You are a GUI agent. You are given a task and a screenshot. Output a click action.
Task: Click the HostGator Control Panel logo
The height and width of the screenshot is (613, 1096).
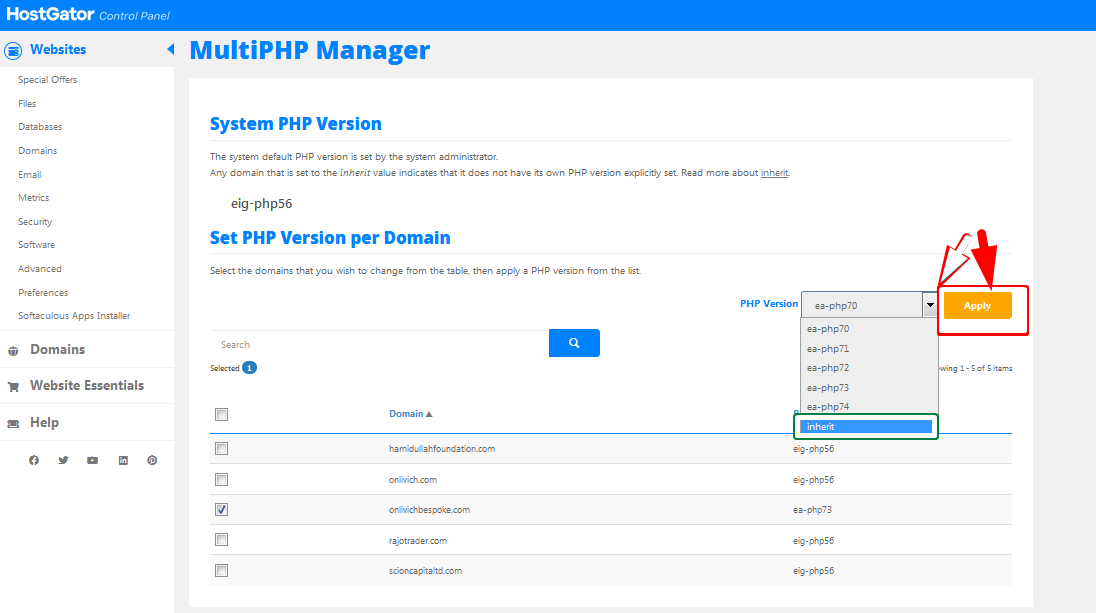pyautogui.click(x=87, y=15)
